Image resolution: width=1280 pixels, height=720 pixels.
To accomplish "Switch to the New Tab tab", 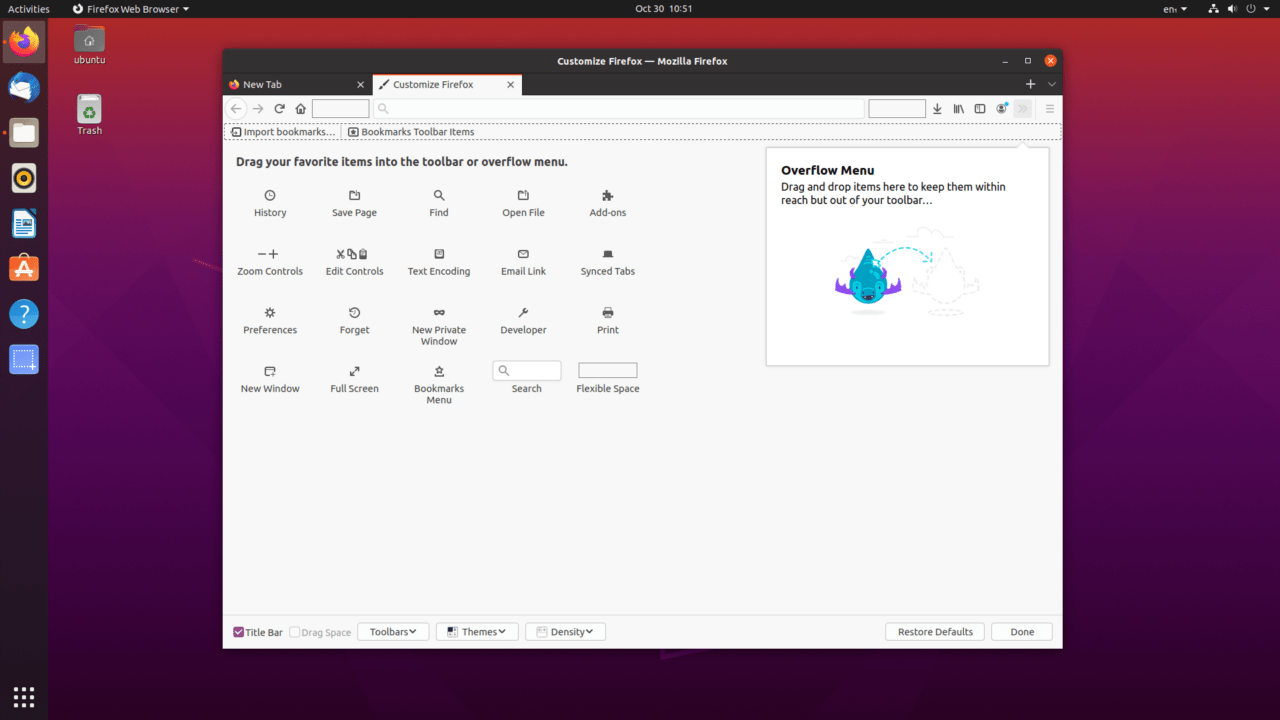I will coord(297,85).
